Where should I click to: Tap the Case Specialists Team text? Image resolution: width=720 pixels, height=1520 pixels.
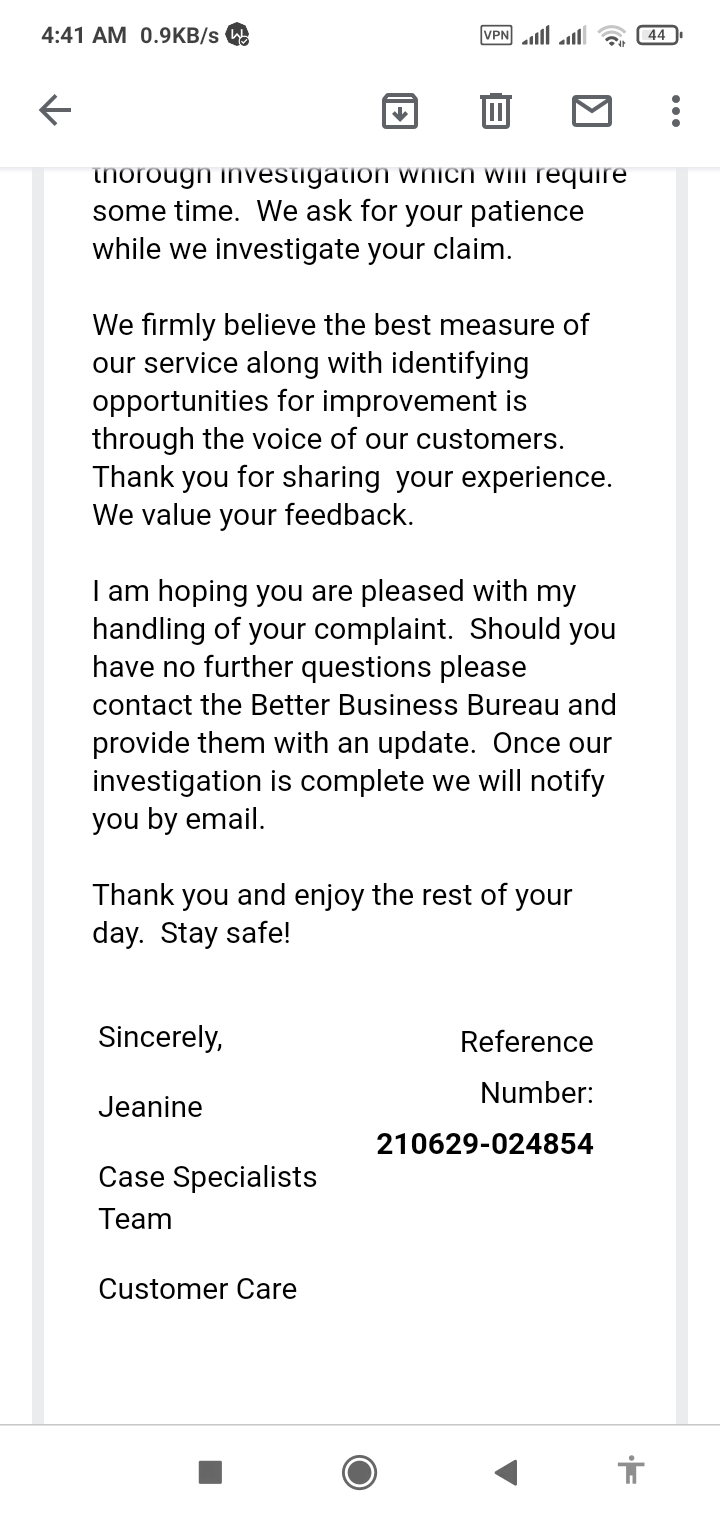[207, 1198]
